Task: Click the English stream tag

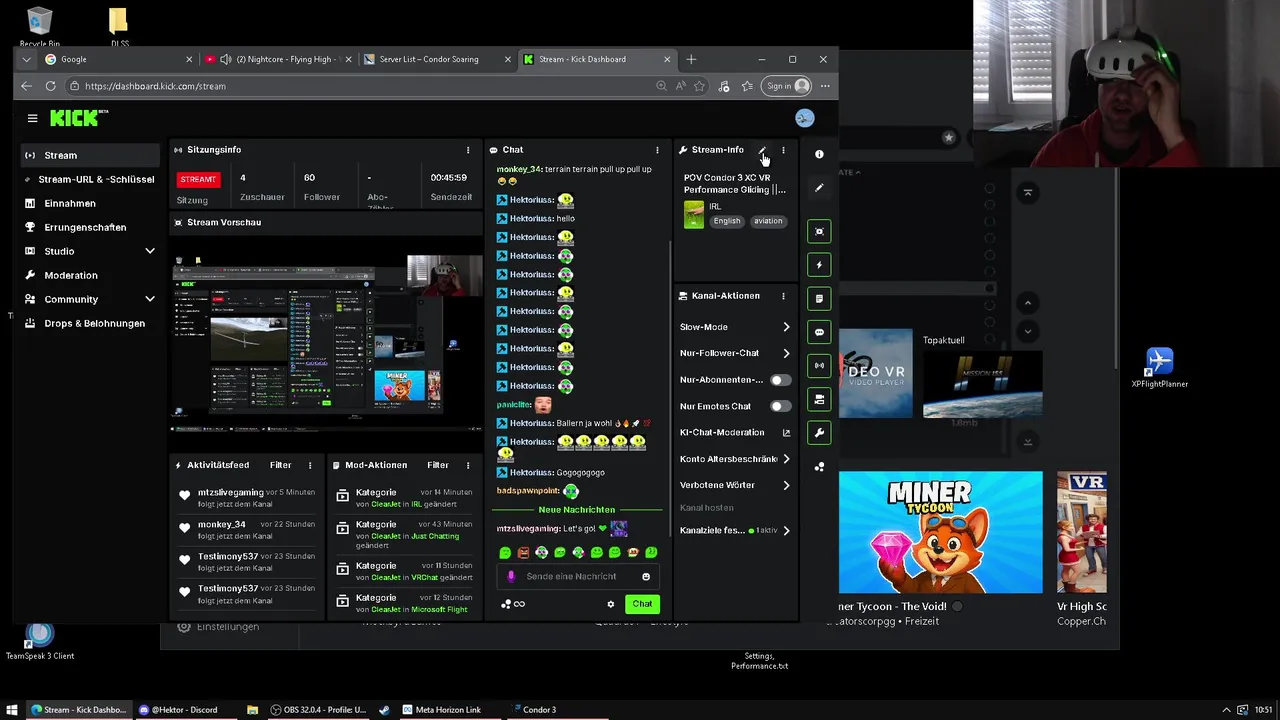Action: click(x=727, y=221)
